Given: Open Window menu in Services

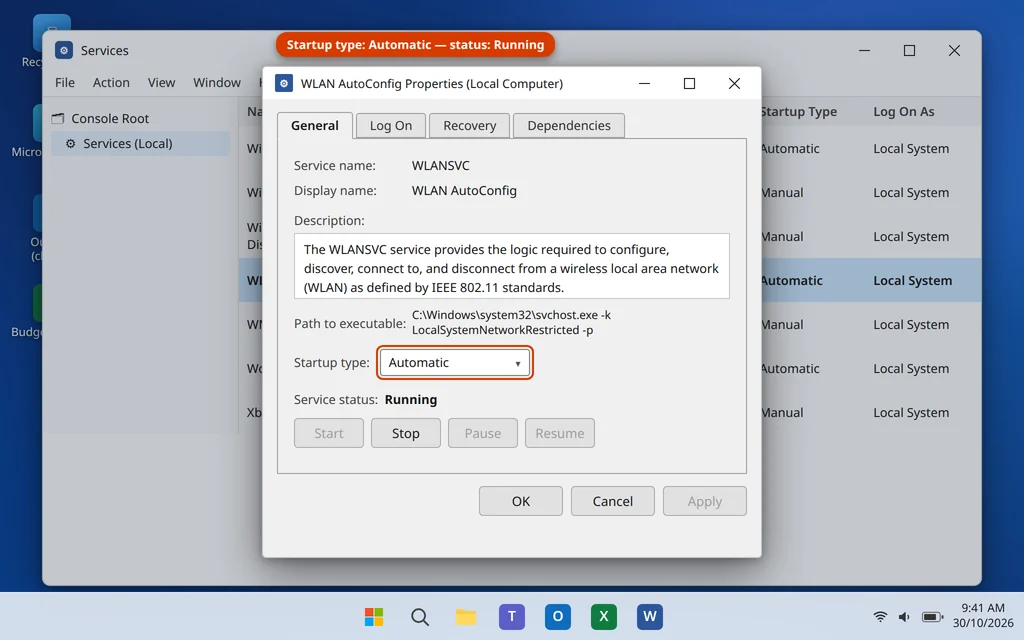Looking at the screenshot, I should tap(217, 82).
